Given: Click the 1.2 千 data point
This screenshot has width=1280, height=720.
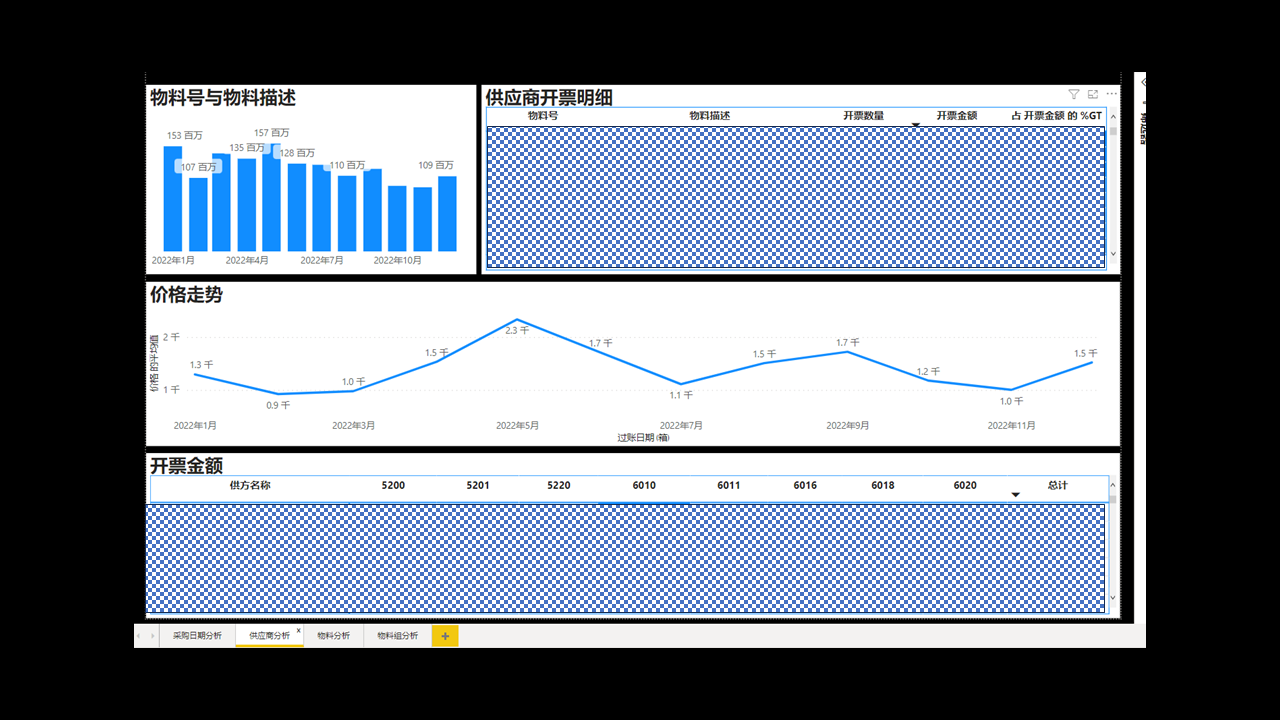Looking at the screenshot, I should [x=929, y=380].
